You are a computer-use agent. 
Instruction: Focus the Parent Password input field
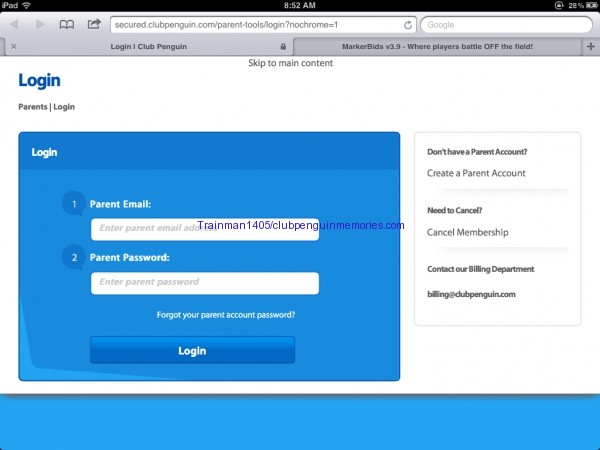205,283
